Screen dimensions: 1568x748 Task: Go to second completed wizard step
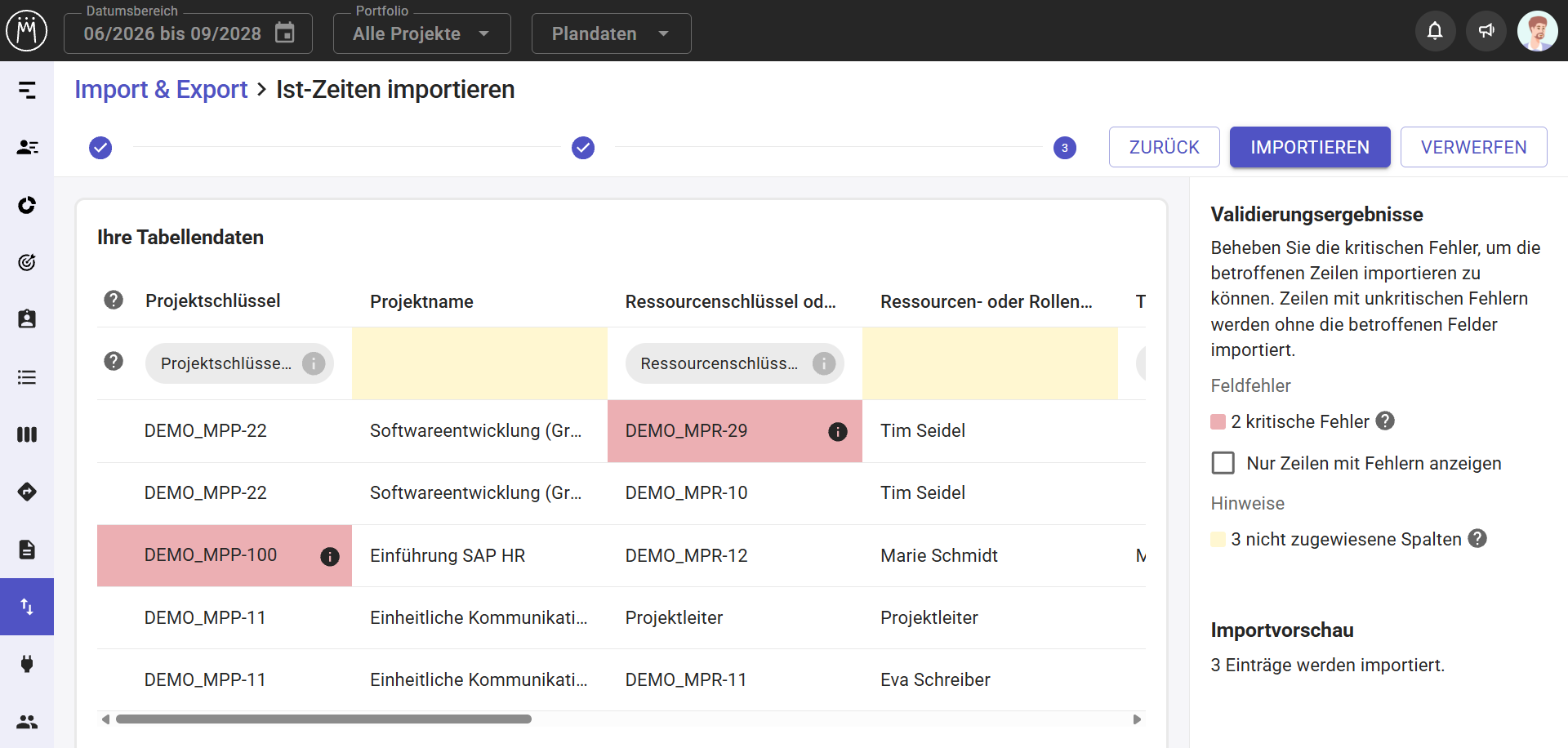(x=583, y=148)
